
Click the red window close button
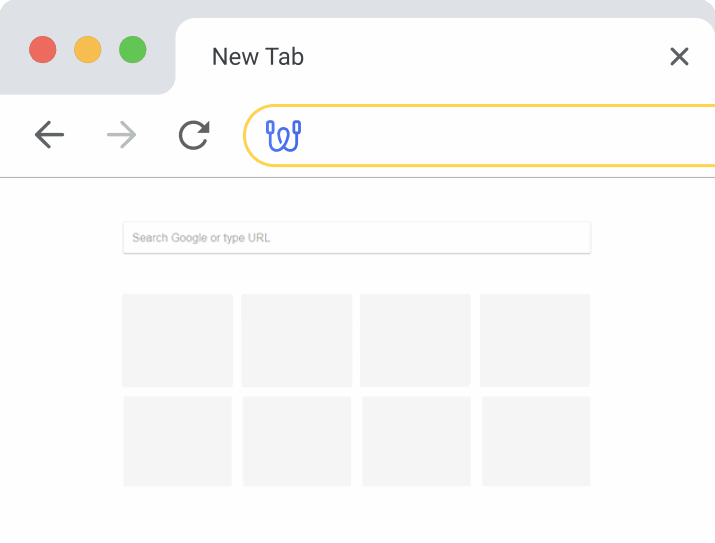coord(42,49)
